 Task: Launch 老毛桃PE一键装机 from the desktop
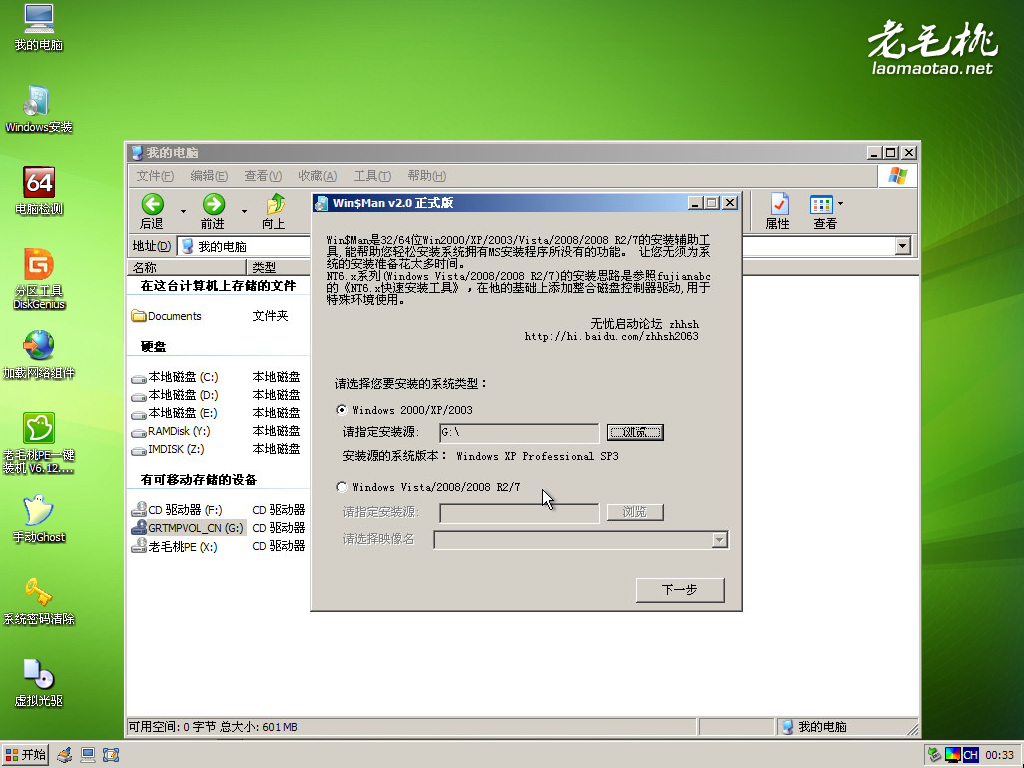pos(39,443)
